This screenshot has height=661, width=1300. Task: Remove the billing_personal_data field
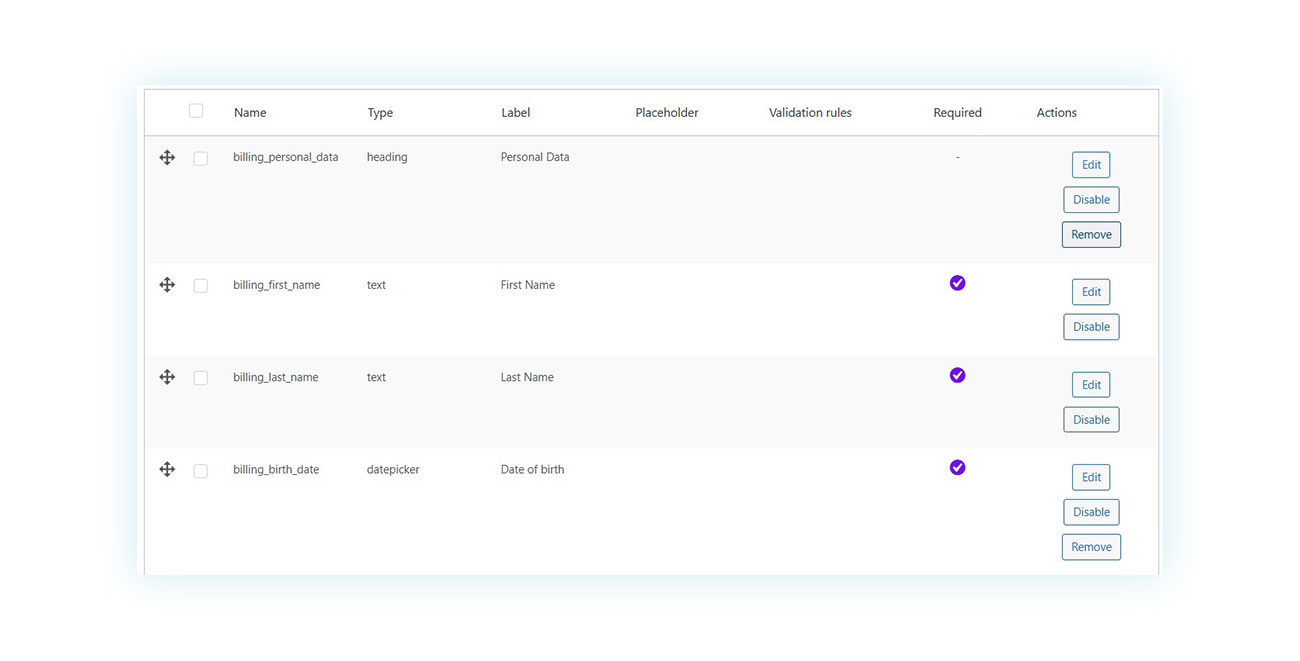[1091, 235]
